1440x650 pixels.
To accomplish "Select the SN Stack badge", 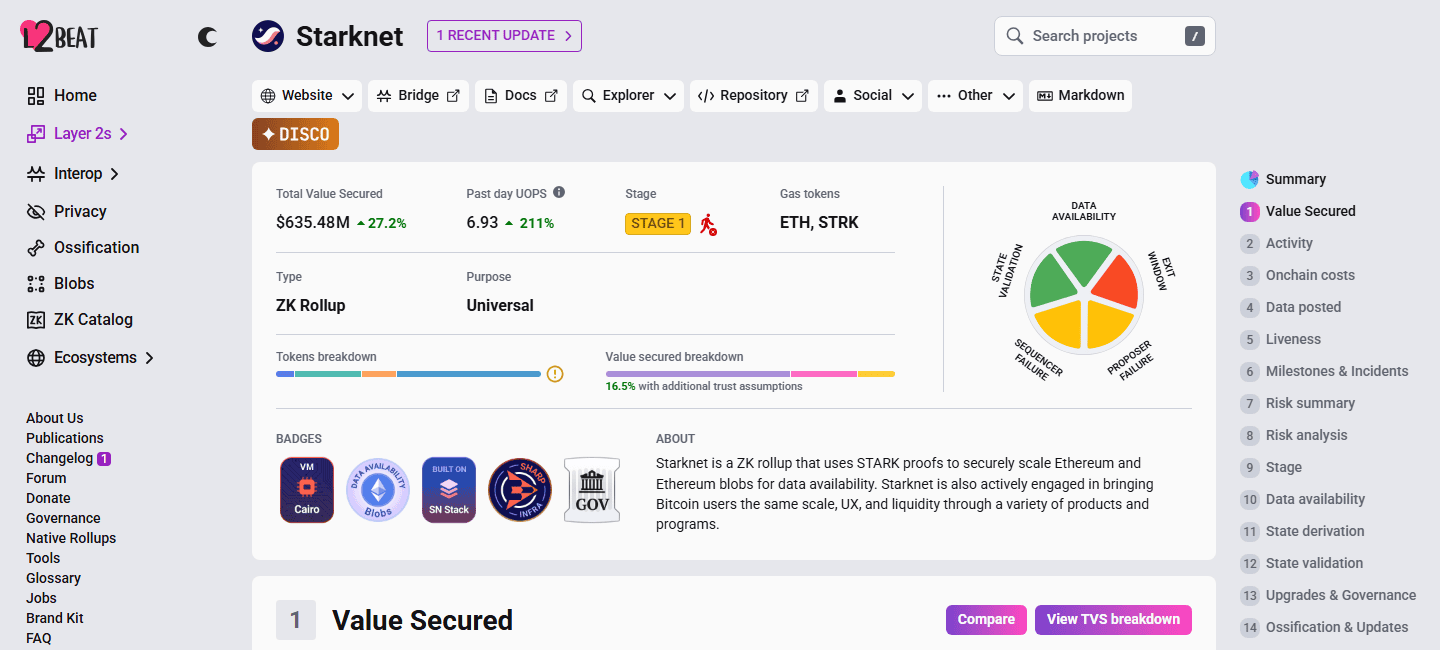I will point(449,490).
